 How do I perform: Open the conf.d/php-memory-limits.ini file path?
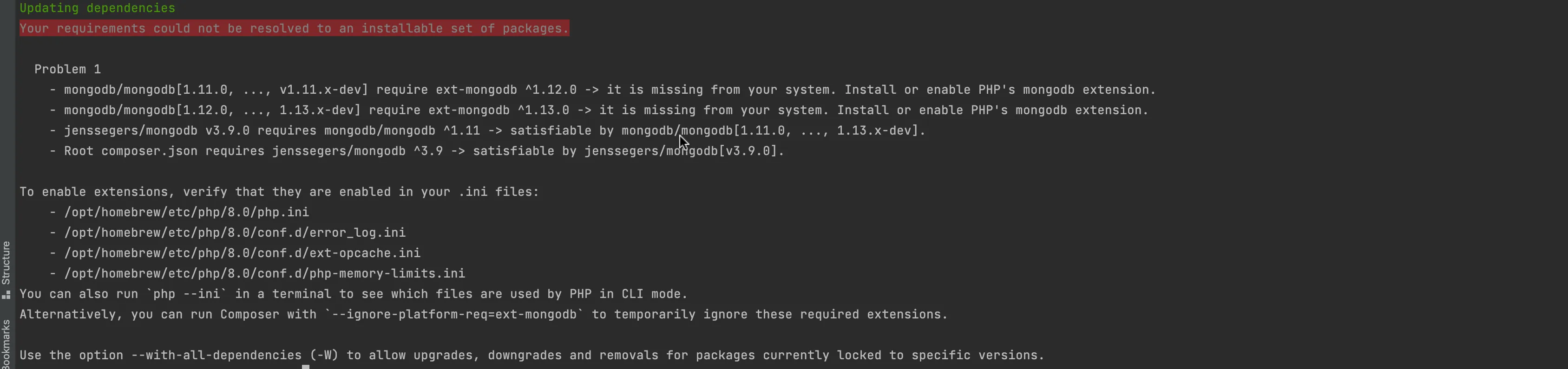(x=265, y=273)
